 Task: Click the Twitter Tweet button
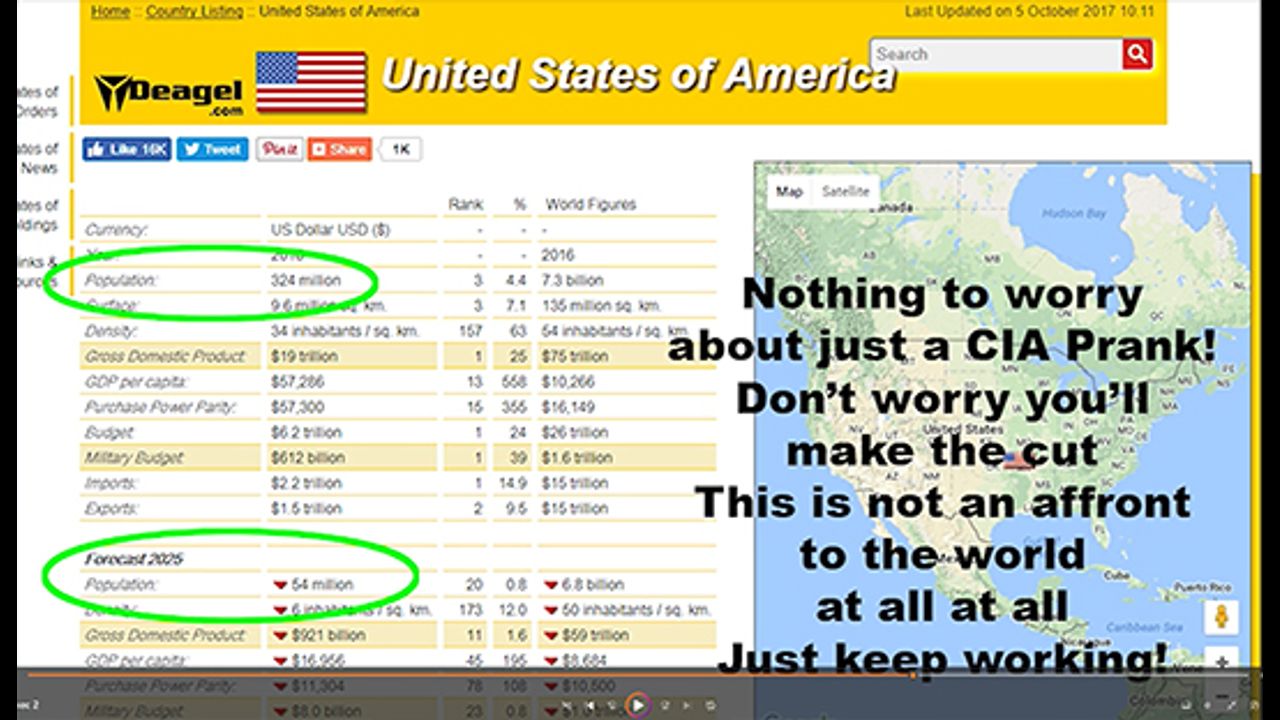tap(212, 149)
